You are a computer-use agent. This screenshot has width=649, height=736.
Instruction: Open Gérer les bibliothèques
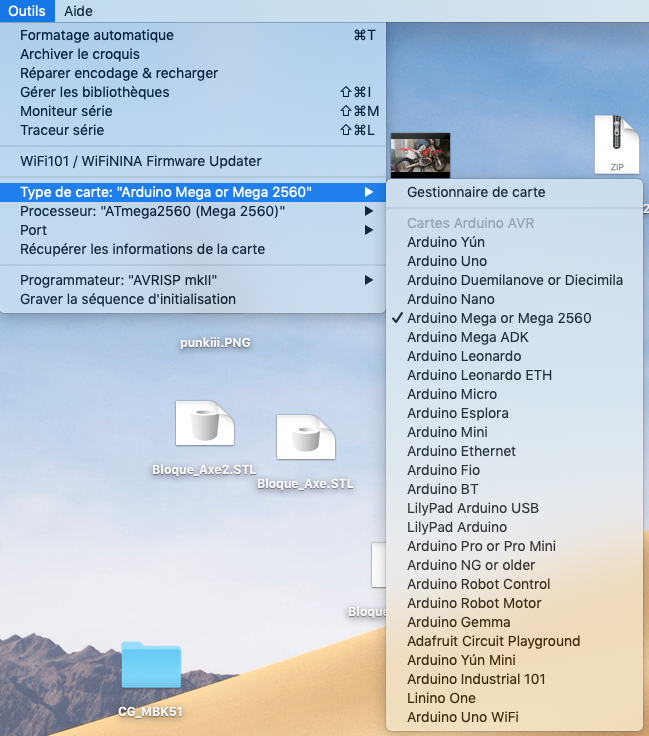(193, 92)
